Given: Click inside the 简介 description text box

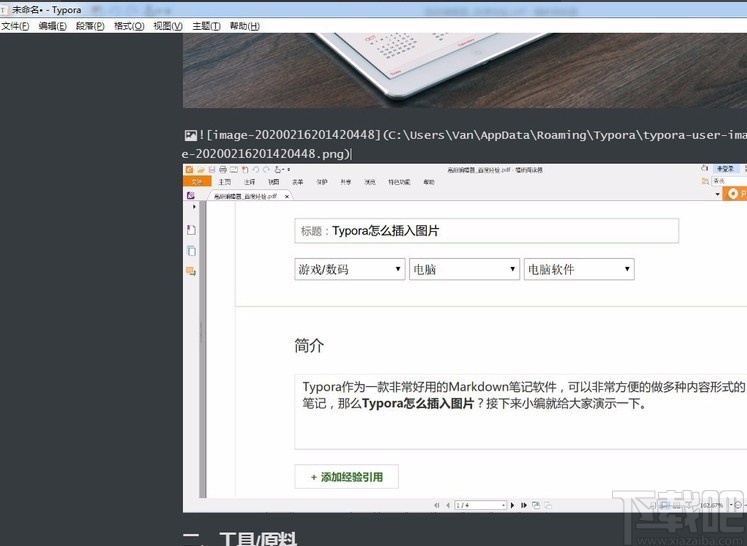Looking at the screenshot, I should (521, 412).
